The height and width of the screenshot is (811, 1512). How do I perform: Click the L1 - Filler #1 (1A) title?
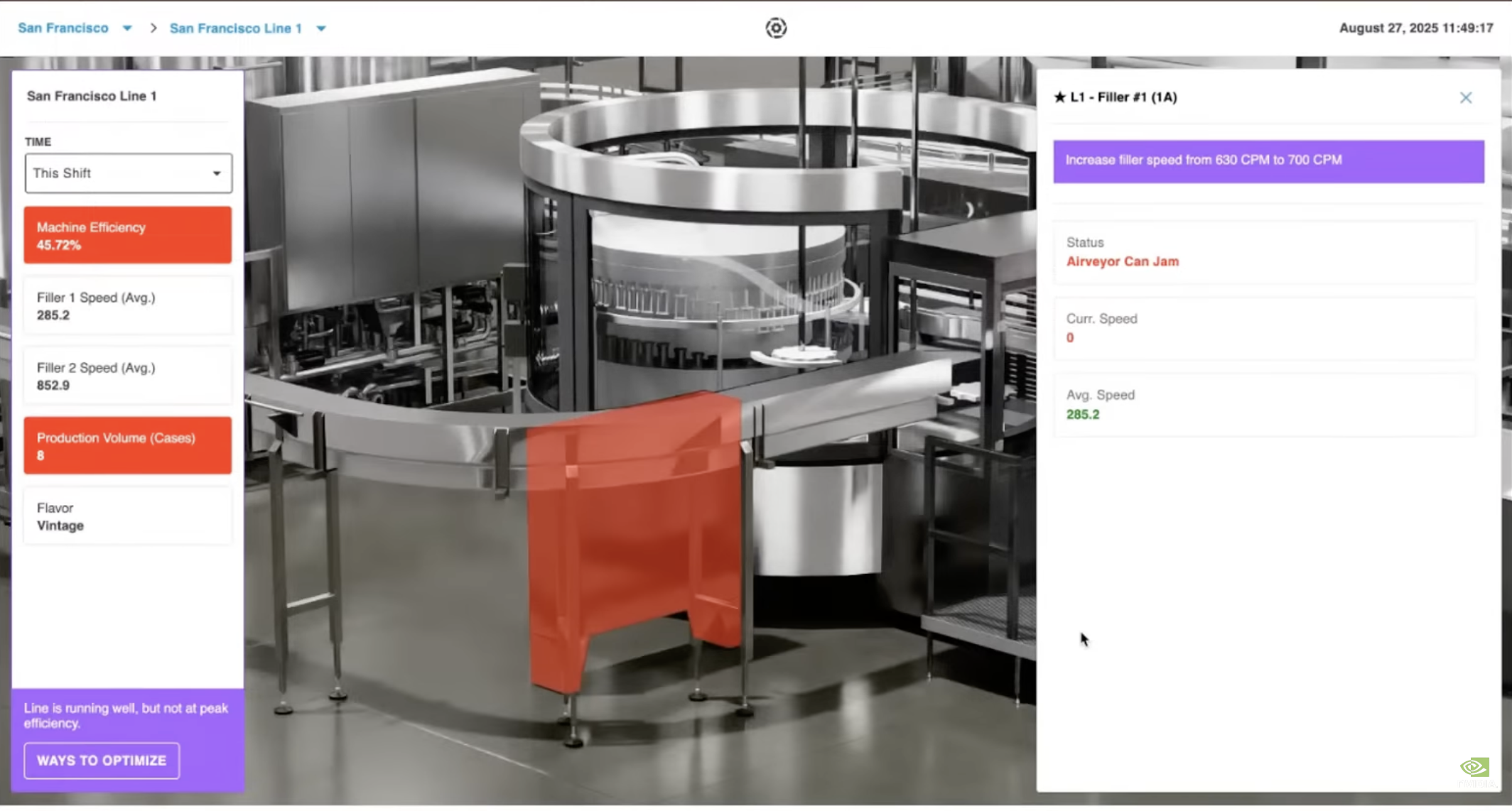point(1123,97)
